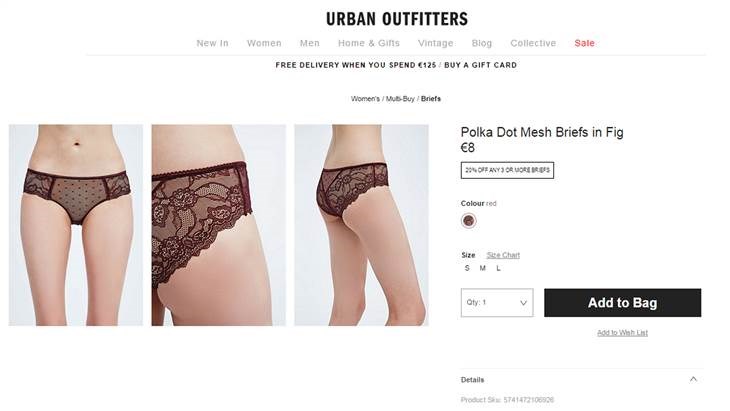Open the New In menu
Image resolution: width=730 pixels, height=411 pixels.
[x=212, y=43]
